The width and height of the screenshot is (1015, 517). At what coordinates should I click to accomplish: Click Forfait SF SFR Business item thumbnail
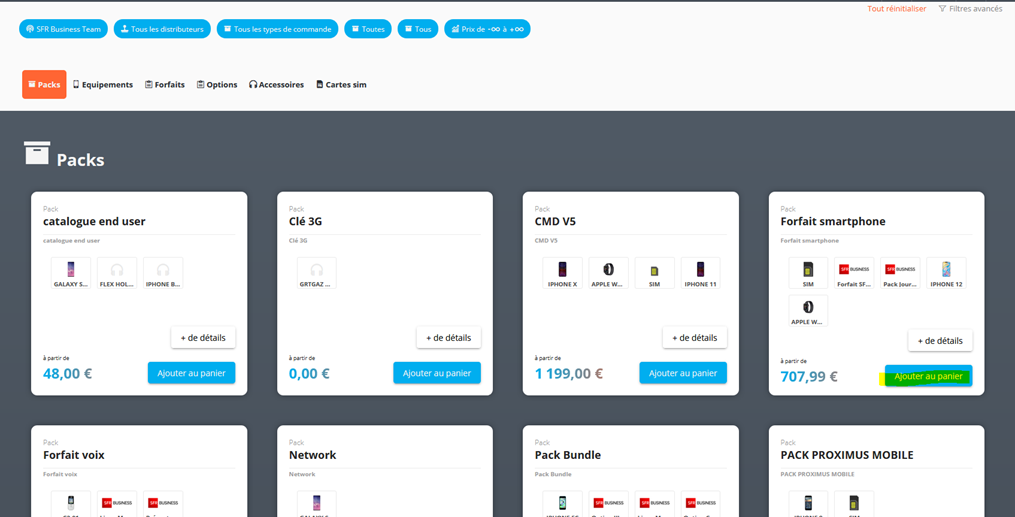[854, 273]
